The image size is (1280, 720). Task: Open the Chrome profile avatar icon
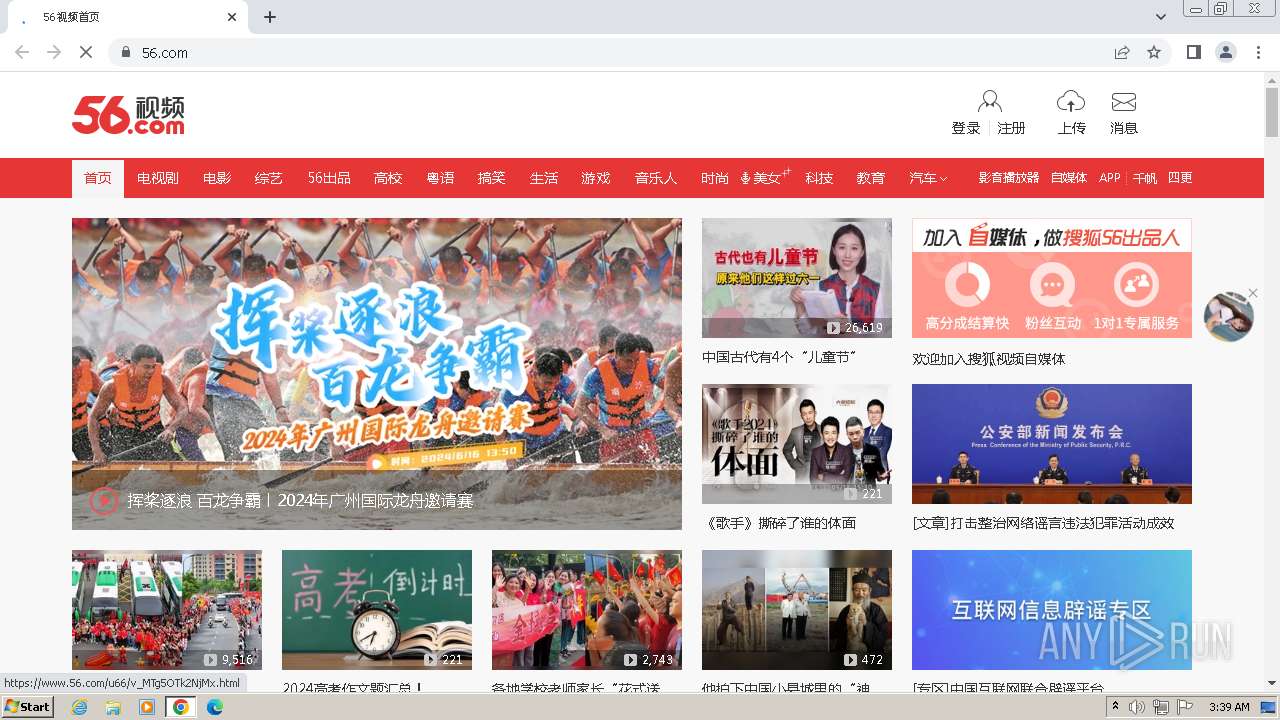[x=1226, y=52]
